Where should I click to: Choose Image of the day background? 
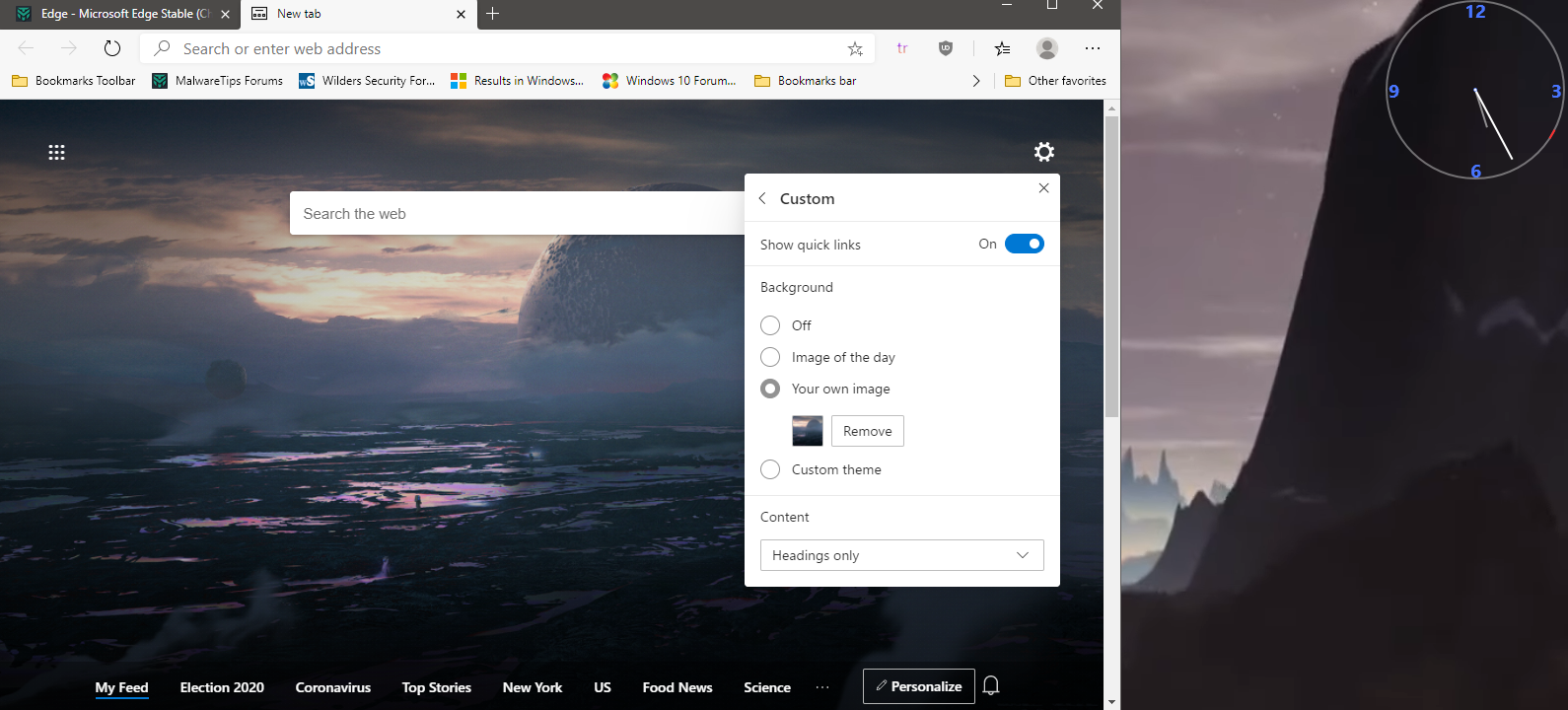coord(770,357)
